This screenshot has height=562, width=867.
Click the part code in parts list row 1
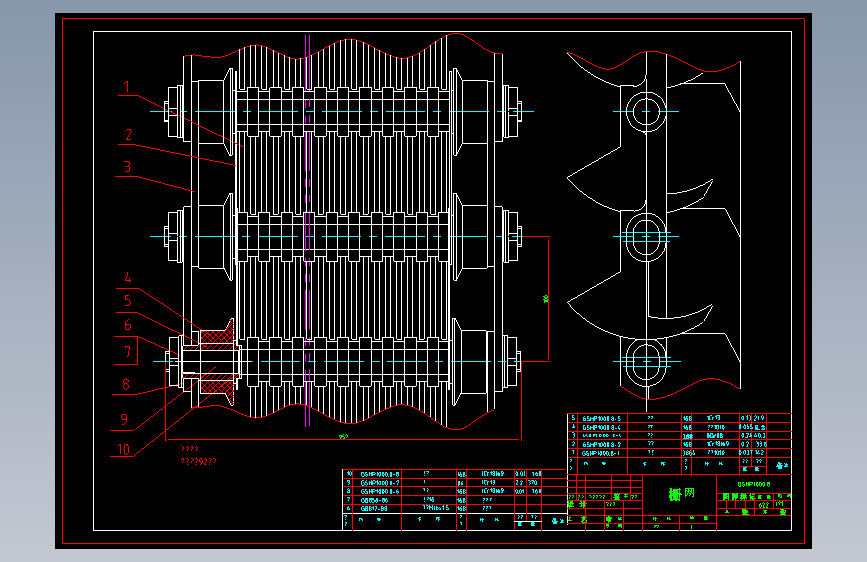(x=601, y=453)
